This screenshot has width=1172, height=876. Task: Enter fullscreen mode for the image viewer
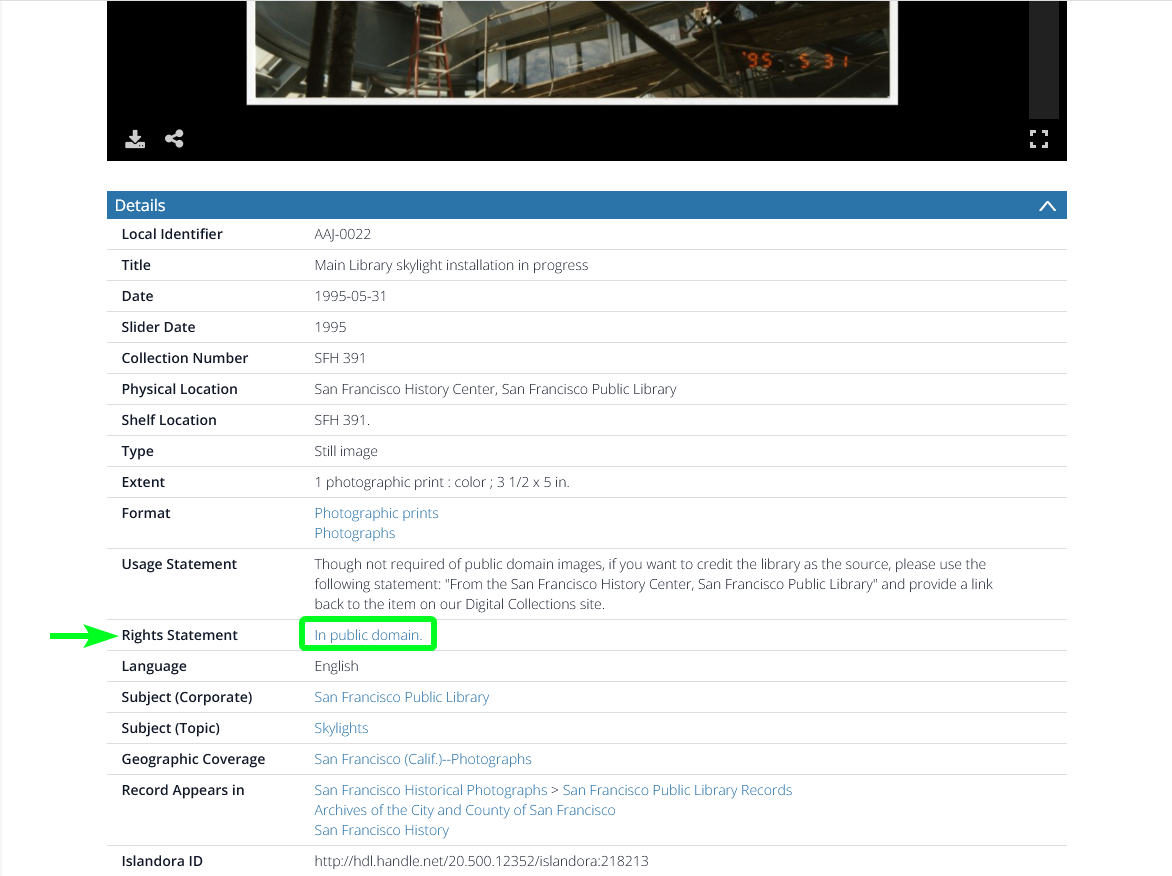[x=1039, y=139]
